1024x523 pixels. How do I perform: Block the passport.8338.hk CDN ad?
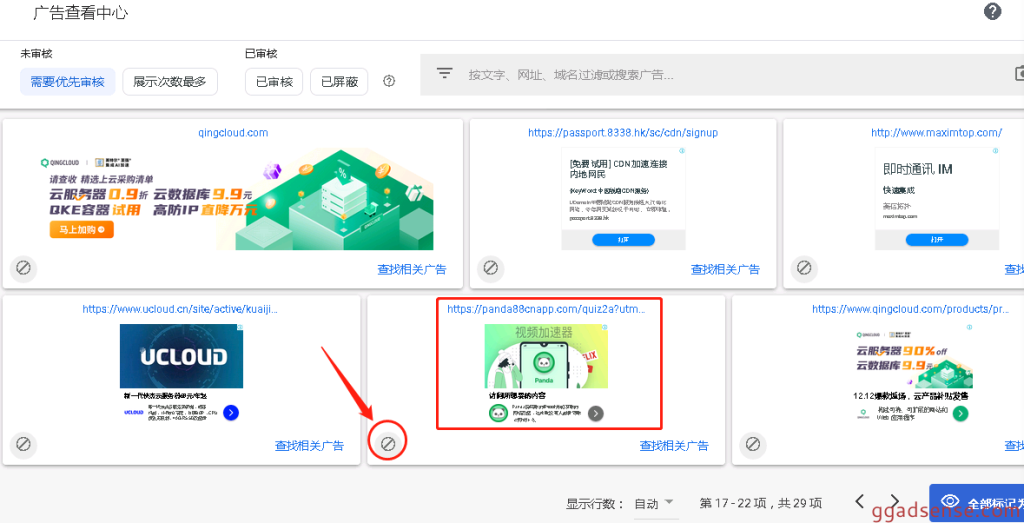(x=489, y=268)
